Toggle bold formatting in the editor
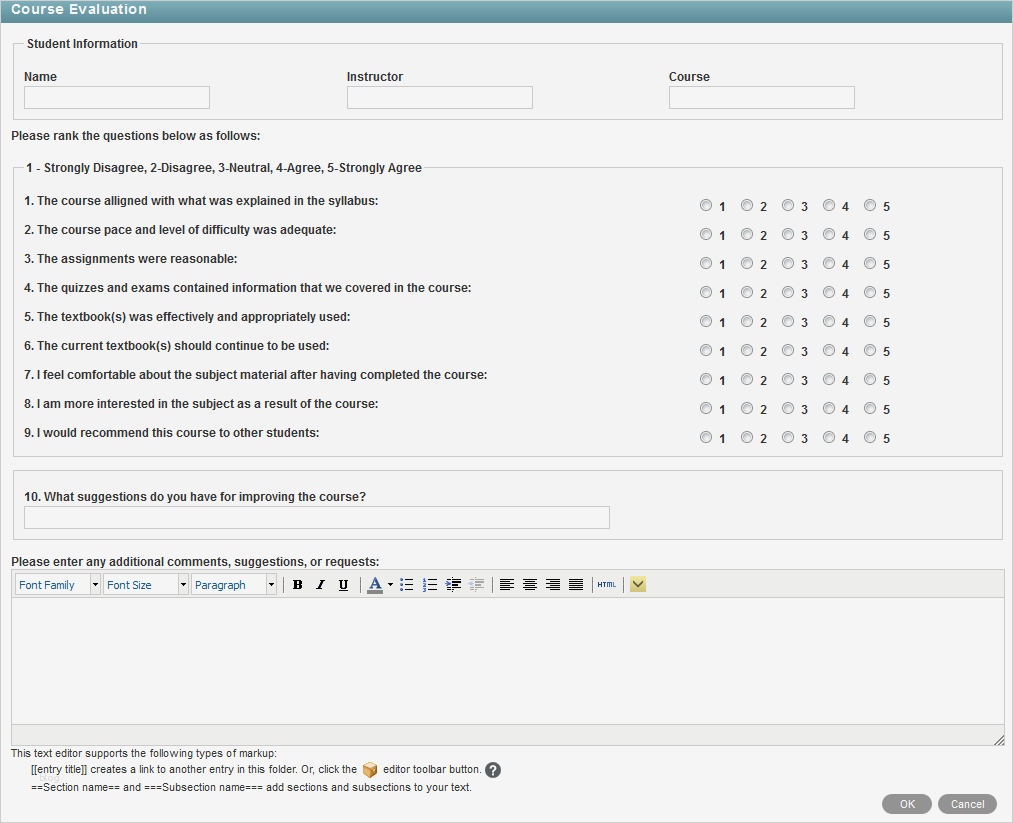Viewport: 1013px width, 823px height. [297, 585]
